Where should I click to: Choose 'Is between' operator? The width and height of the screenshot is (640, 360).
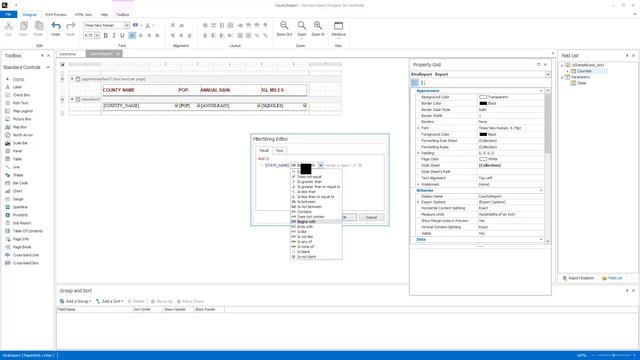tap(316, 202)
